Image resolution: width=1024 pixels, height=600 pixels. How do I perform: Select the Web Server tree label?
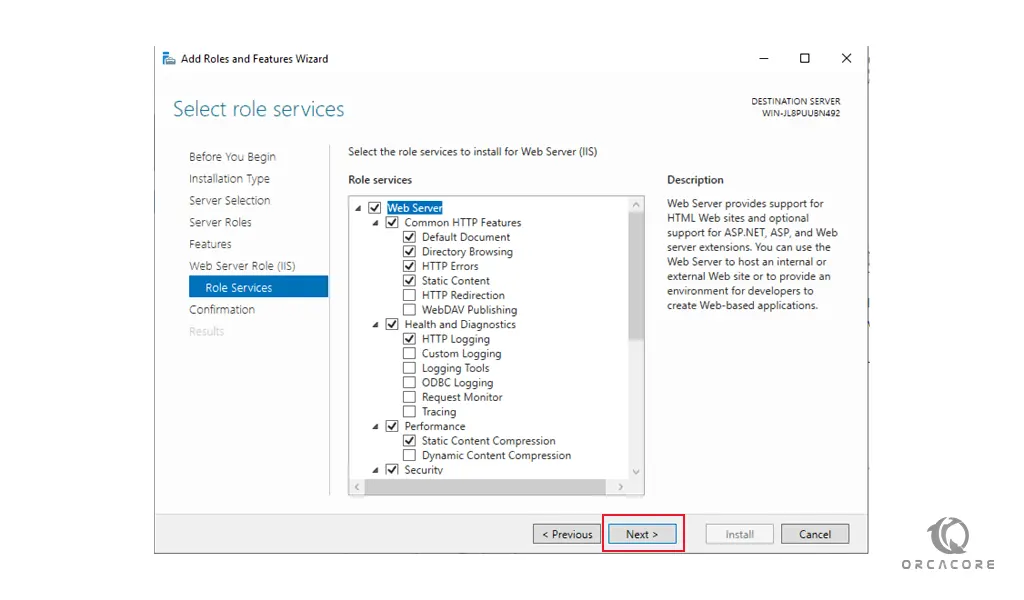[x=415, y=208]
